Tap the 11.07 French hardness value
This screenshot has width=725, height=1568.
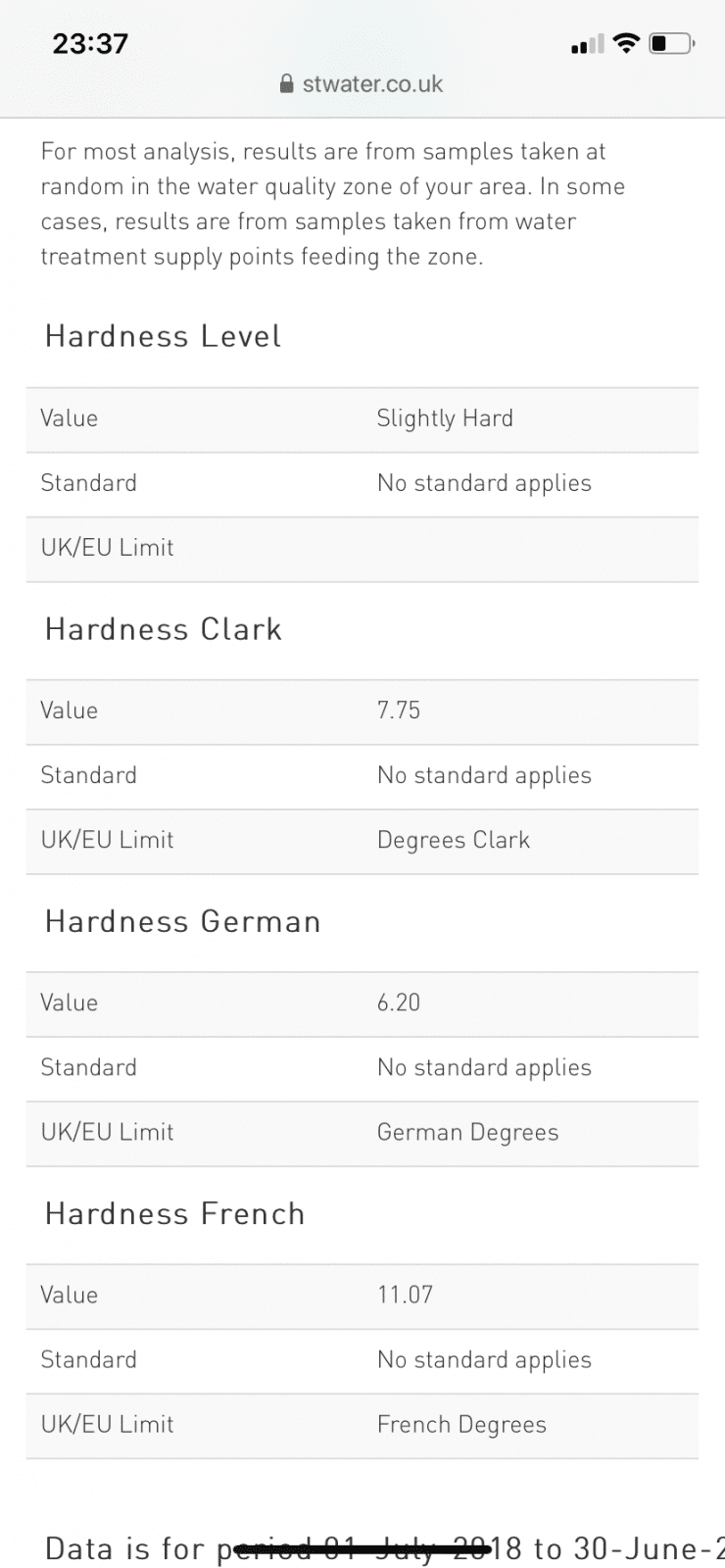pos(406,1295)
